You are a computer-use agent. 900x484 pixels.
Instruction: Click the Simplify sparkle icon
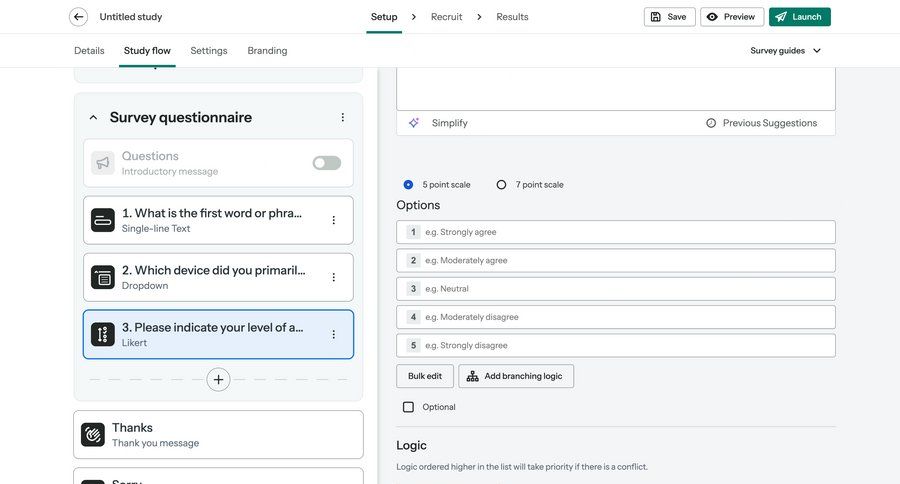click(414, 123)
